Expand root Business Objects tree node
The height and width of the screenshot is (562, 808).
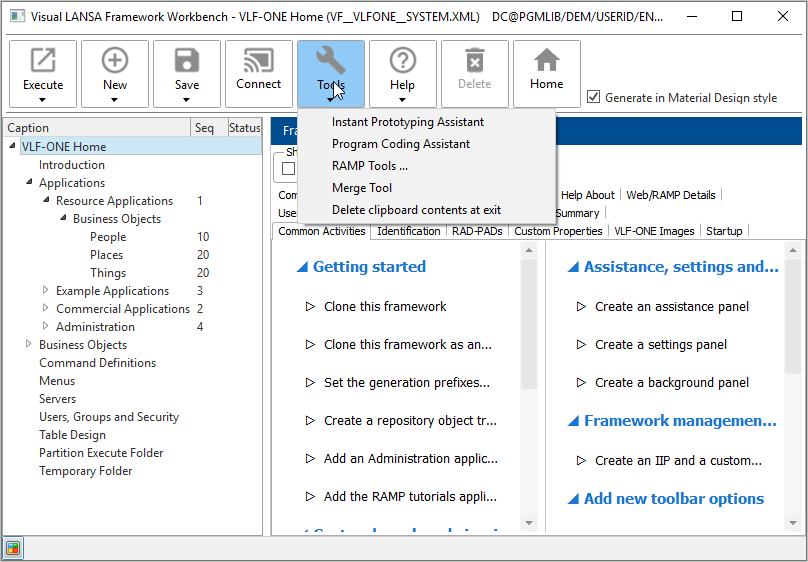point(29,344)
